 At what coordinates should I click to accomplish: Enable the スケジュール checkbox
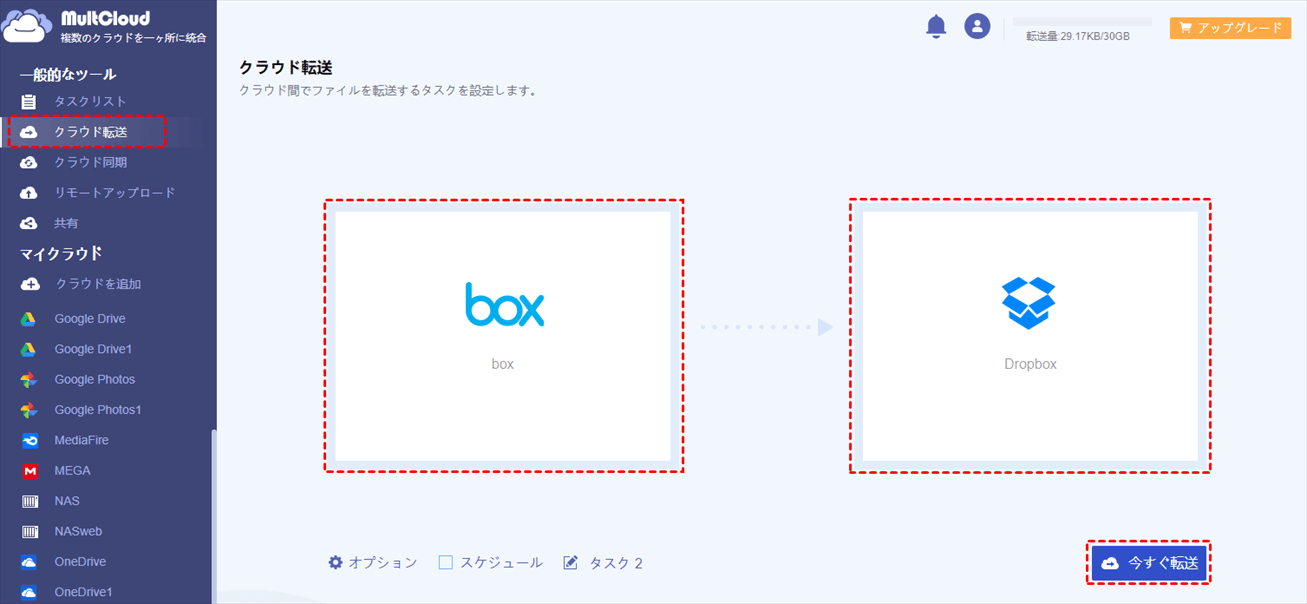(446, 563)
